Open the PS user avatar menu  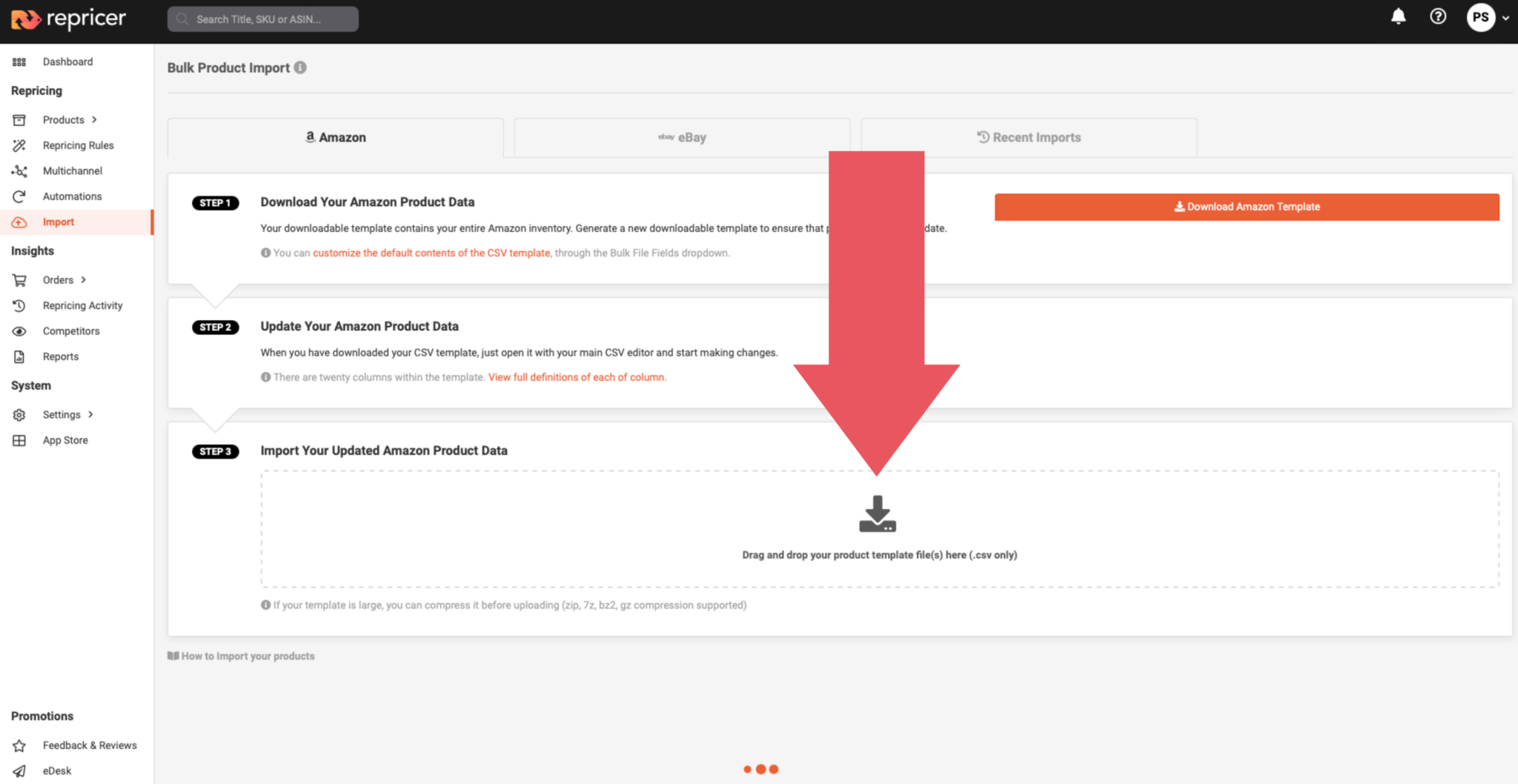[x=1480, y=18]
